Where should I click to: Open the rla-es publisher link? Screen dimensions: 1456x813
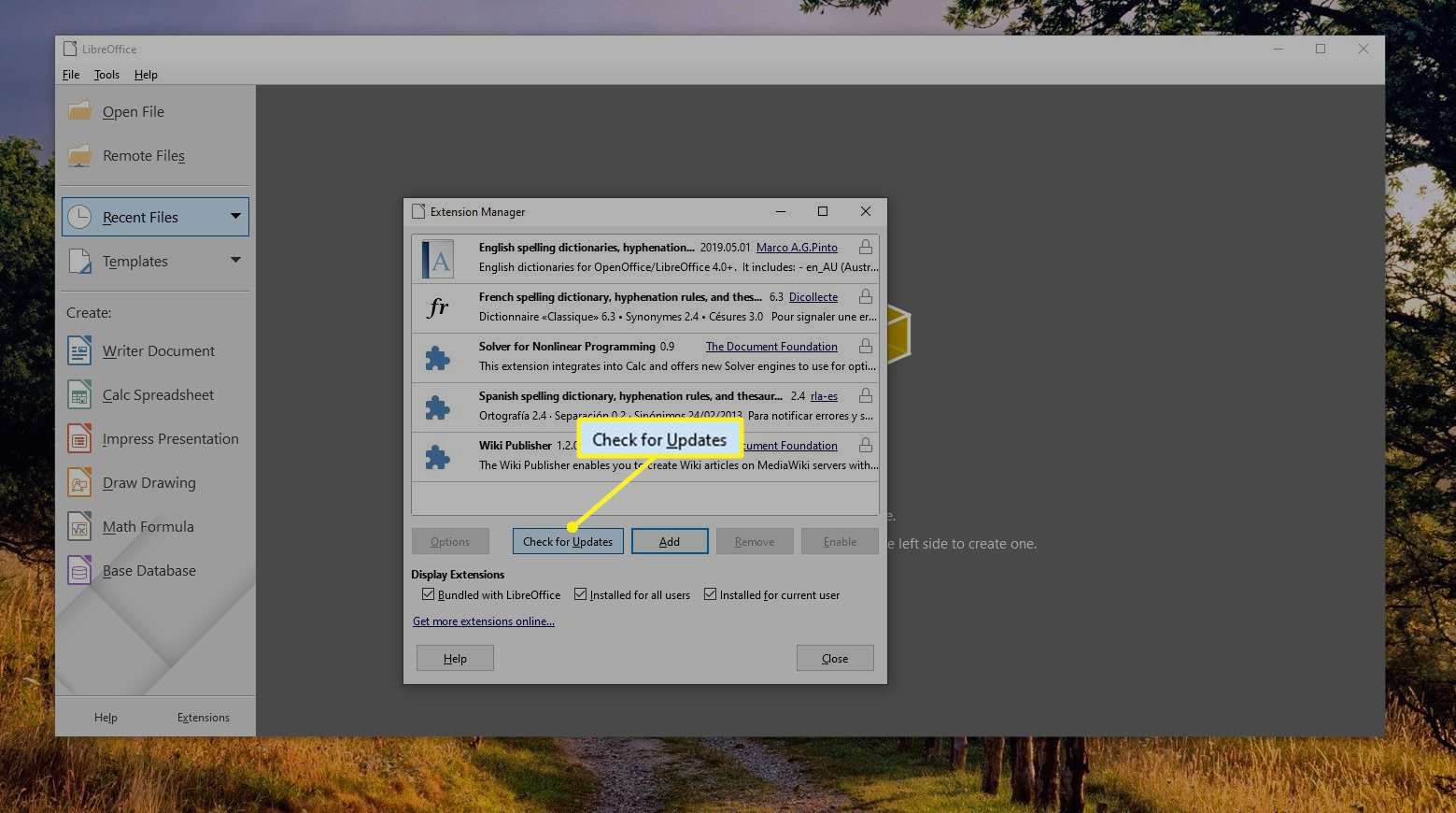824,396
